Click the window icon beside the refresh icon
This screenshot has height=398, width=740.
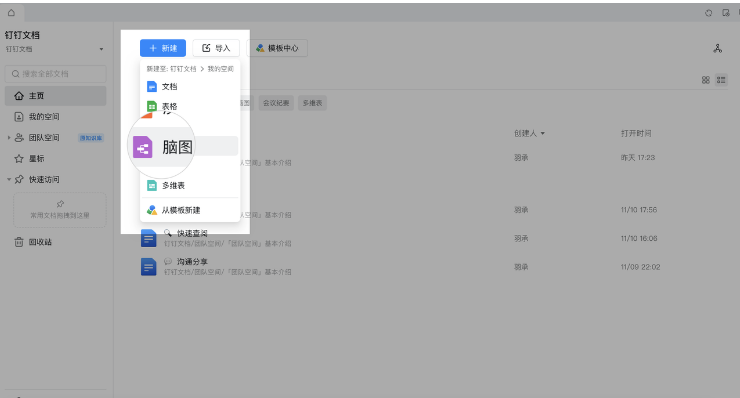tap(726, 13)
